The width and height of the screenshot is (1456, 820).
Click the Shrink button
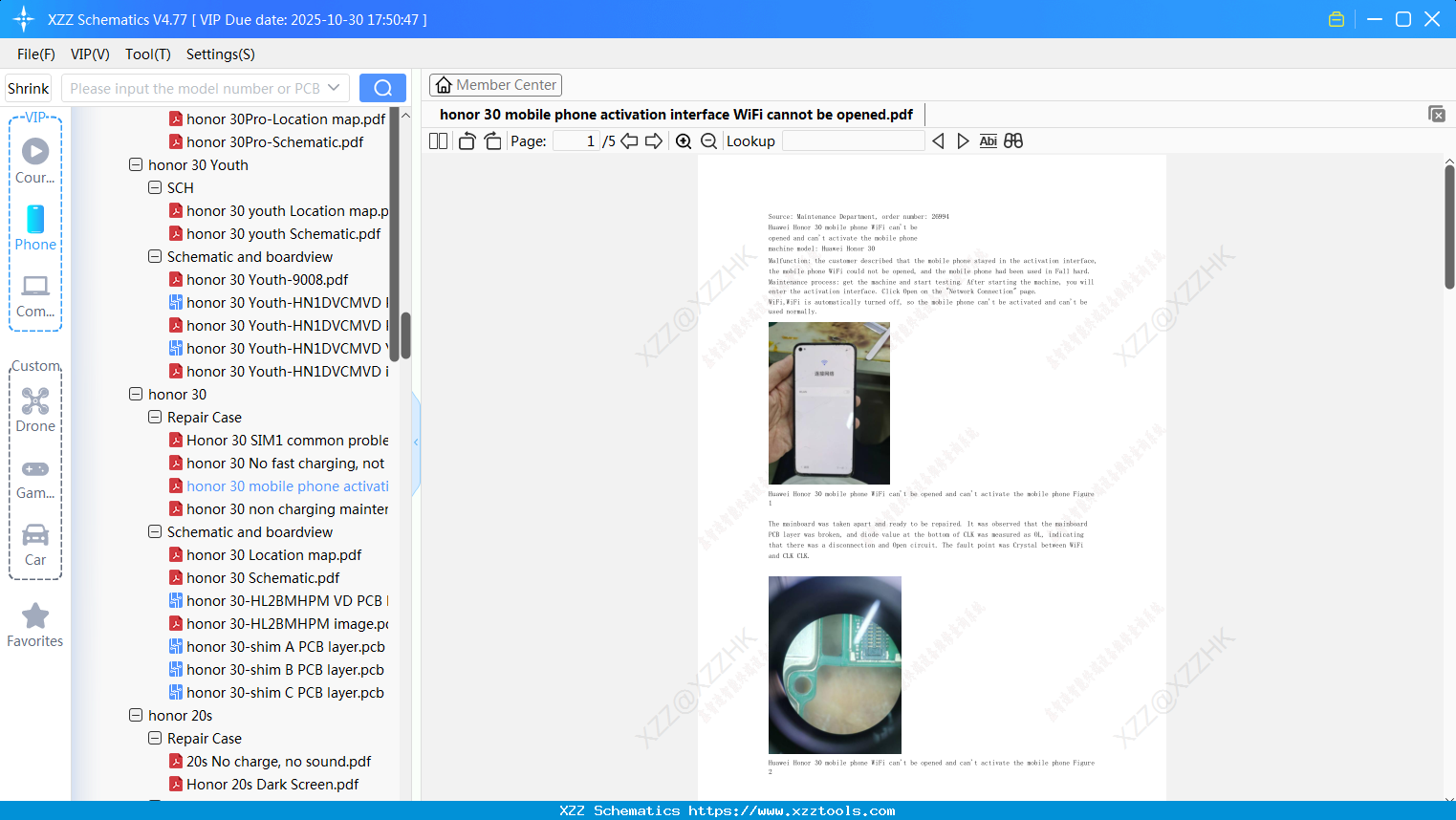tap(29, 88)
